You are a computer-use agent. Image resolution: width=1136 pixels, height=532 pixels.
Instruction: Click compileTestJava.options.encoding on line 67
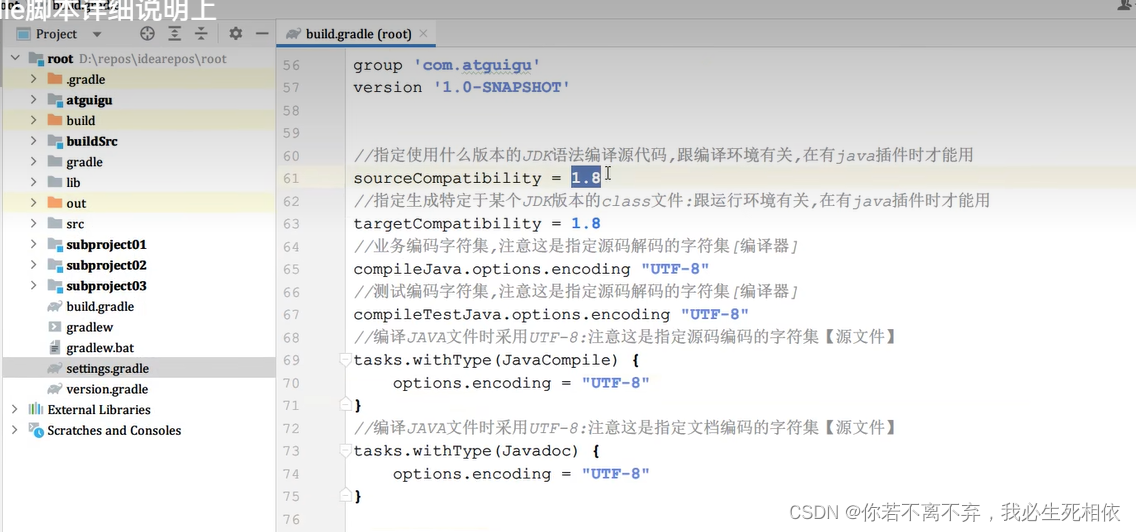511,314
